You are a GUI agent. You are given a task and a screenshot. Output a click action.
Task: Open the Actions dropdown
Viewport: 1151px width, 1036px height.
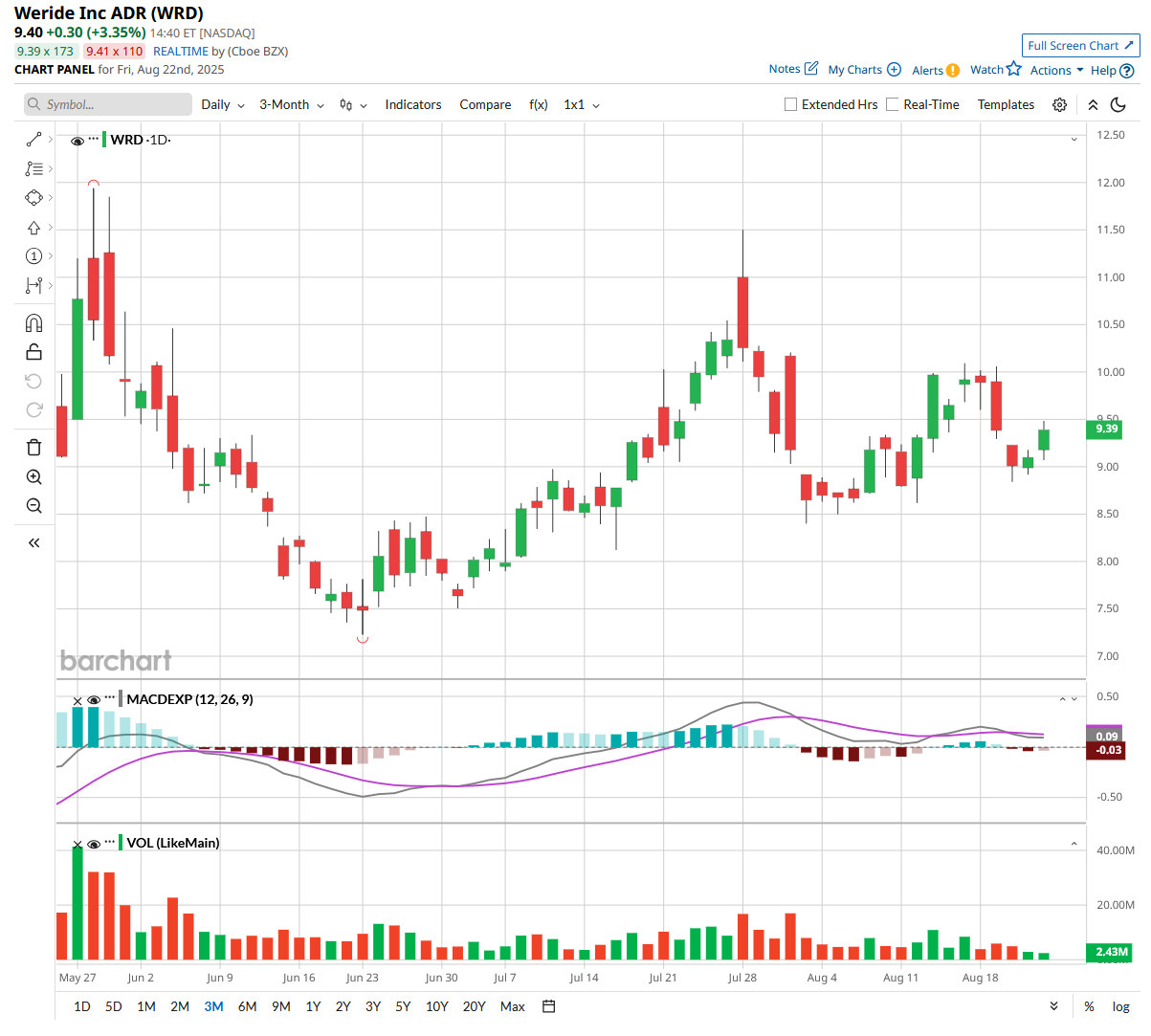[x=1057, y=70]
